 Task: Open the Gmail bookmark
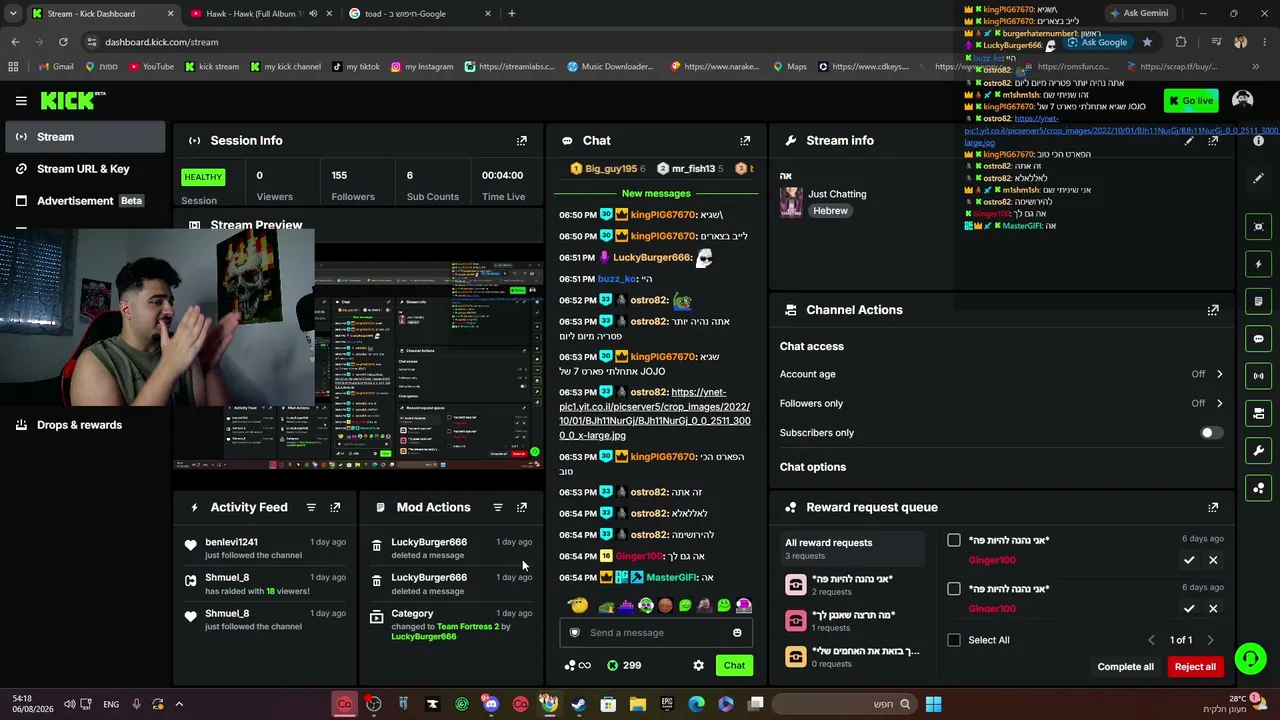(x=56, y=67)
